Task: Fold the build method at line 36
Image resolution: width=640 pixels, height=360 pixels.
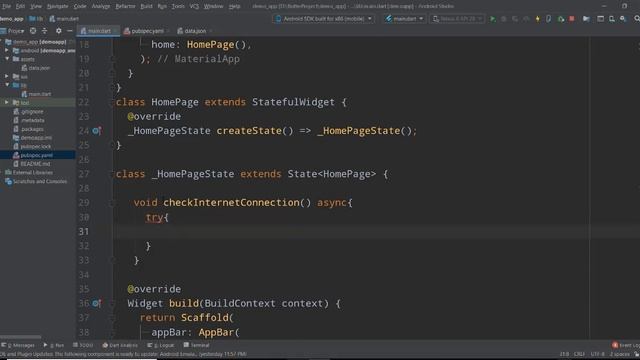Action: point(112,303)
